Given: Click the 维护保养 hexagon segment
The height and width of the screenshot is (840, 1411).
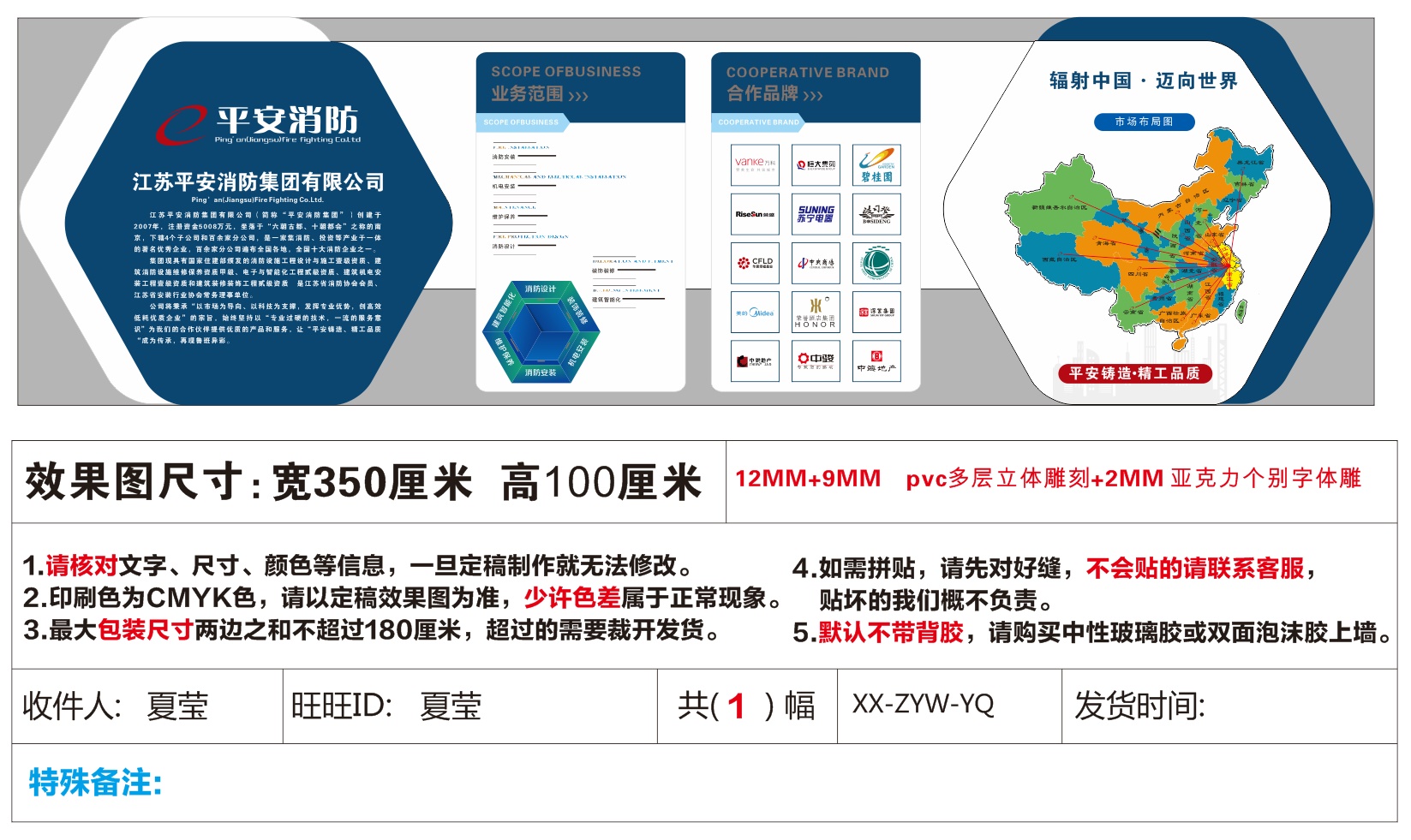Looking at the screenshot, I should pyautogui.click(x=503, y=352).
